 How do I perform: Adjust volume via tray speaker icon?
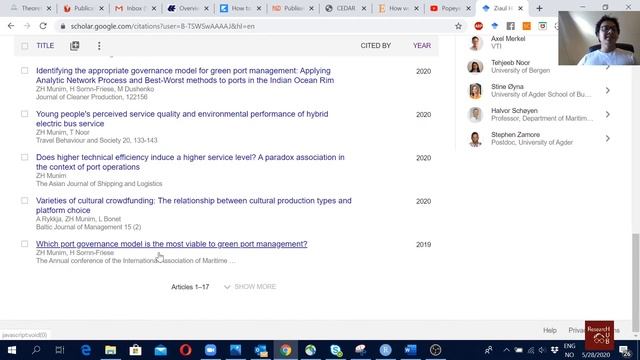pyautogui.click(x=542, y=350)
